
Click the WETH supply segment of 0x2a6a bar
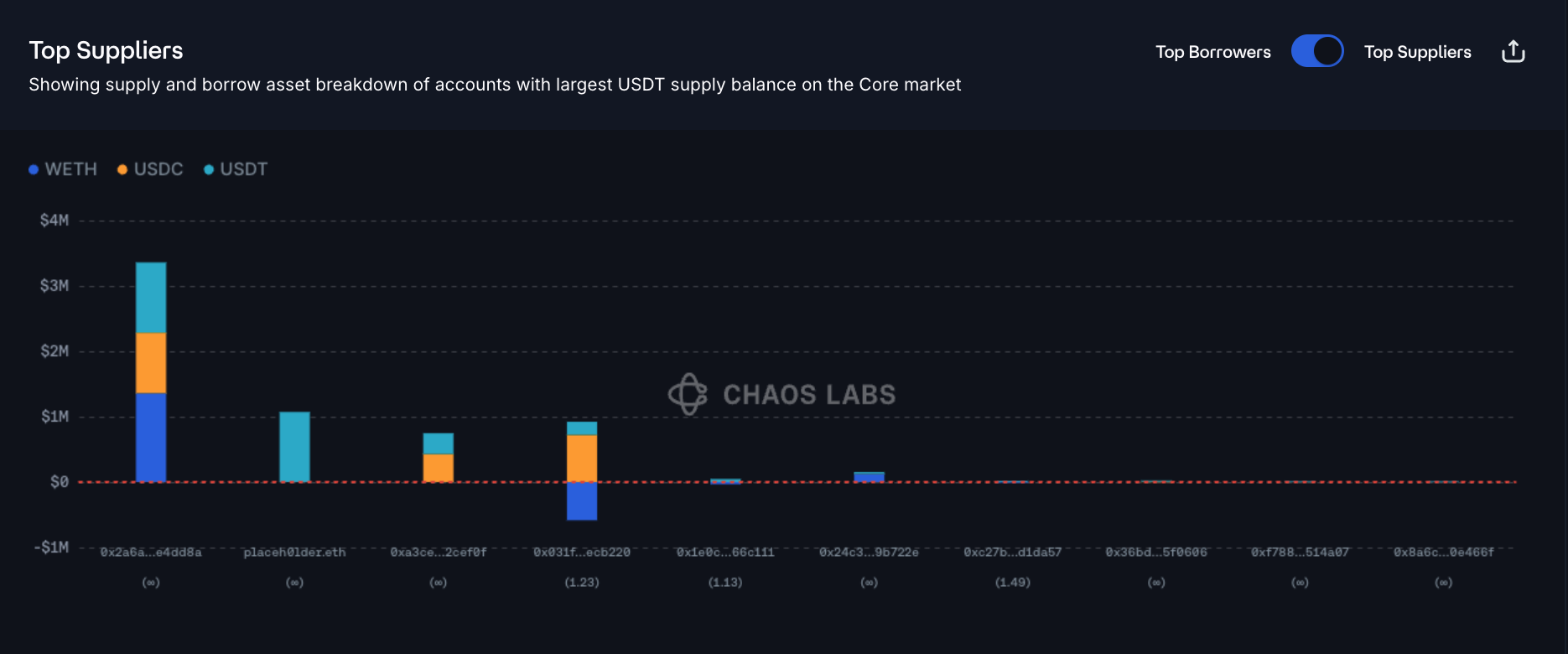pyautogui.click(x=151, y=437)
